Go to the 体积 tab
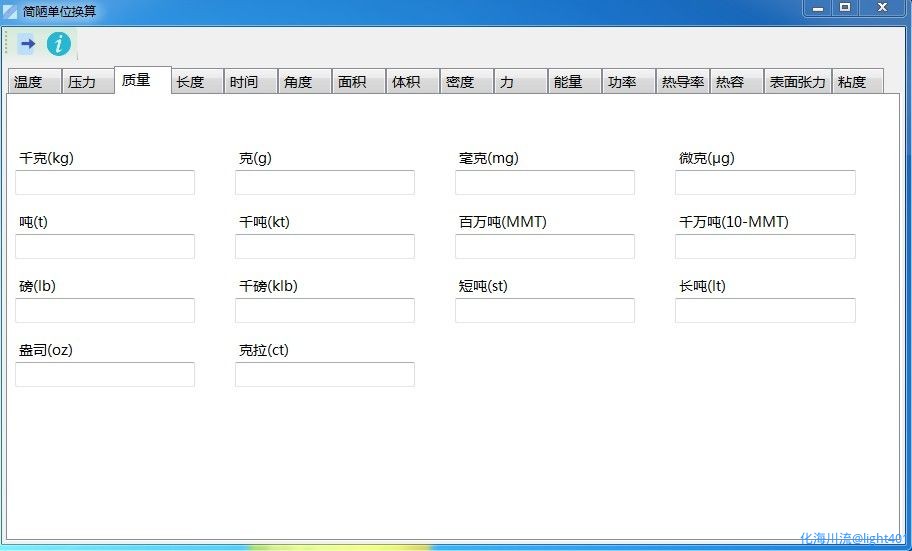This screenshot has width=912, height=551. click(411, 82)
